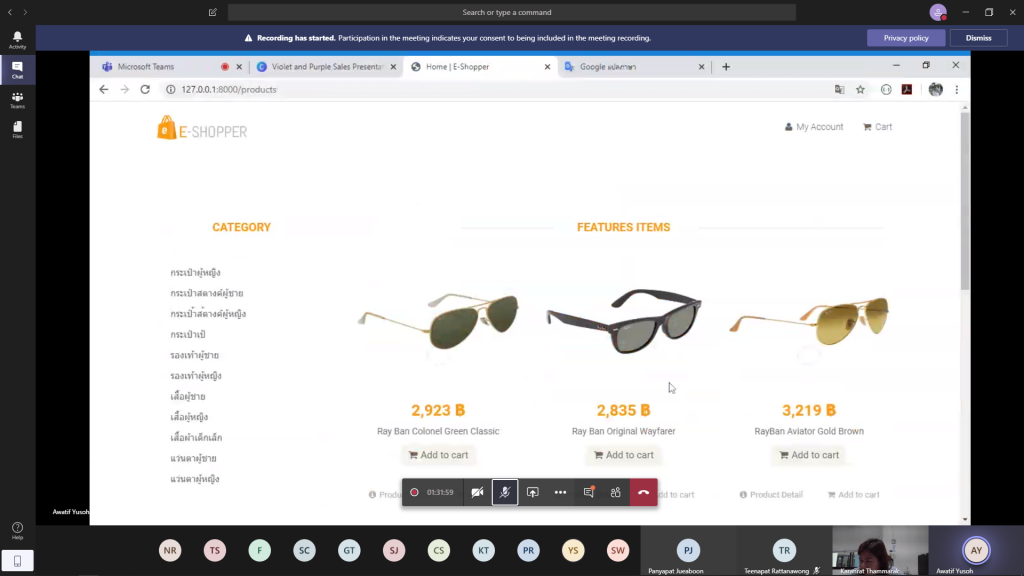
Task: Open the share screen tray
Action: coord(533,492)
